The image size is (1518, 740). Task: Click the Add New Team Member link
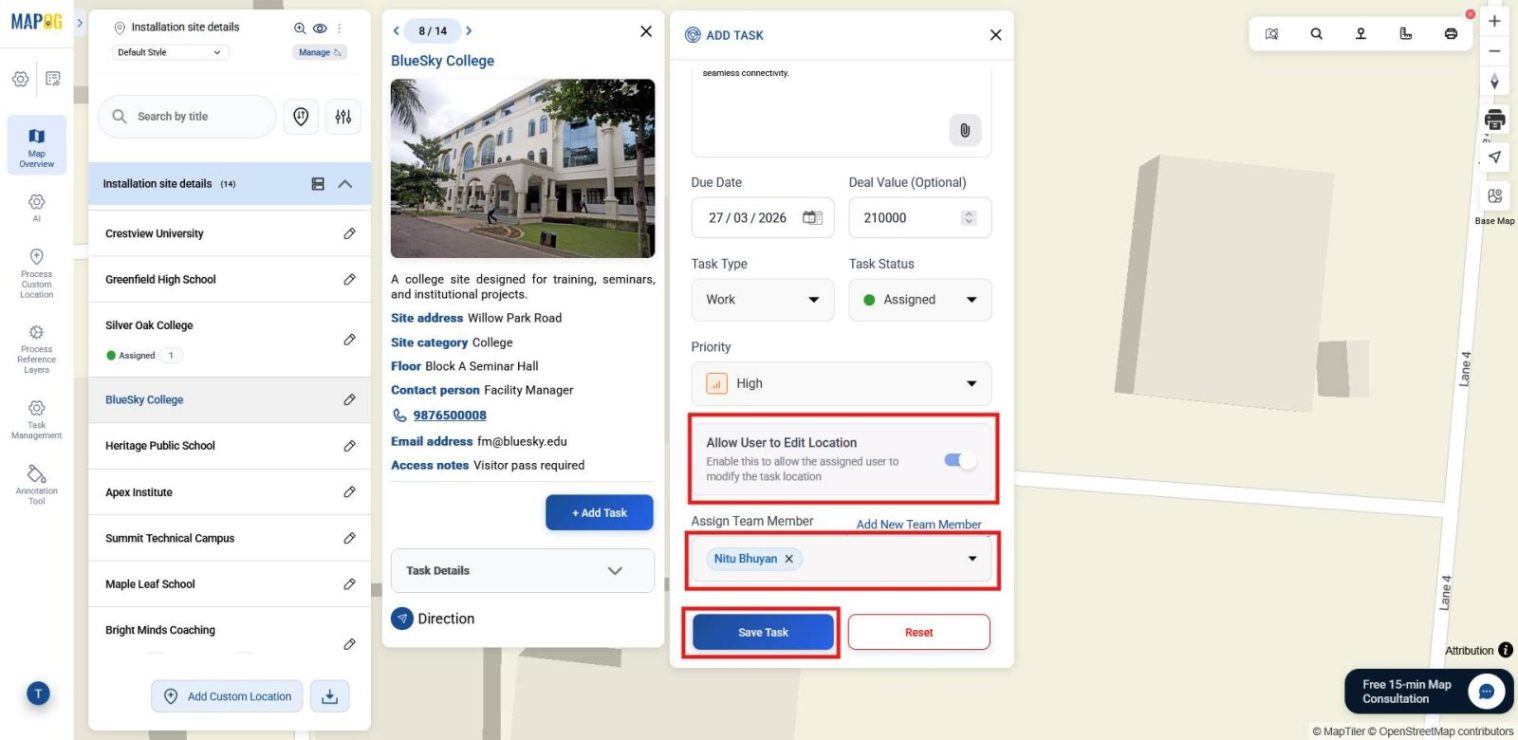coord(918,524)
